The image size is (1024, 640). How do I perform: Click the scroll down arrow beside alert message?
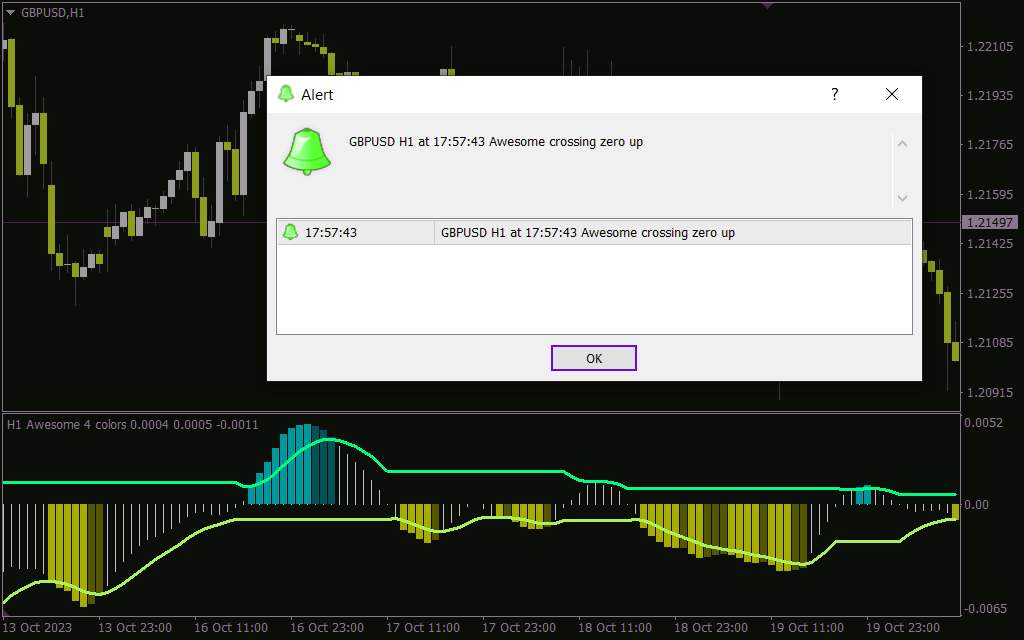point(902,198)
